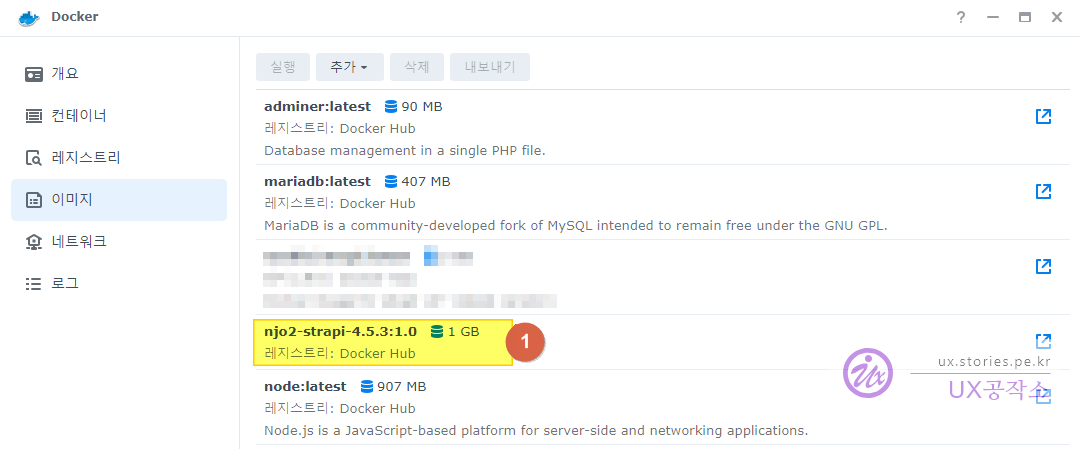Open help with the question mark icon
Screen dimensions: 1080x449
coord(961,17)
